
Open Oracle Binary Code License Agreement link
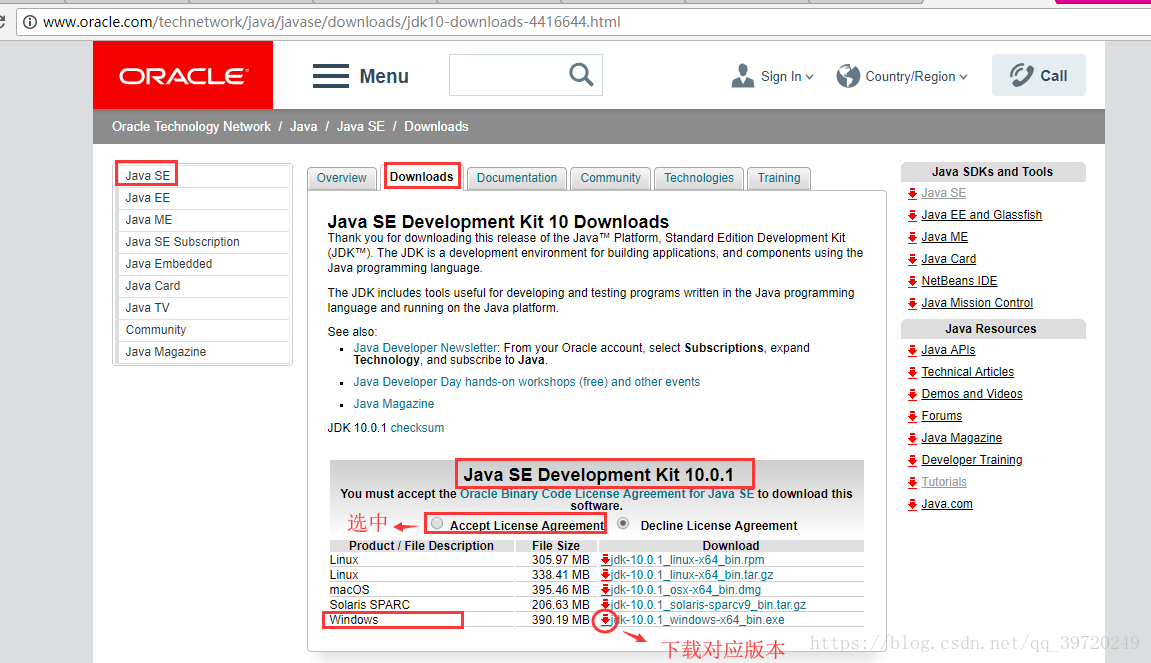[607, 494]
